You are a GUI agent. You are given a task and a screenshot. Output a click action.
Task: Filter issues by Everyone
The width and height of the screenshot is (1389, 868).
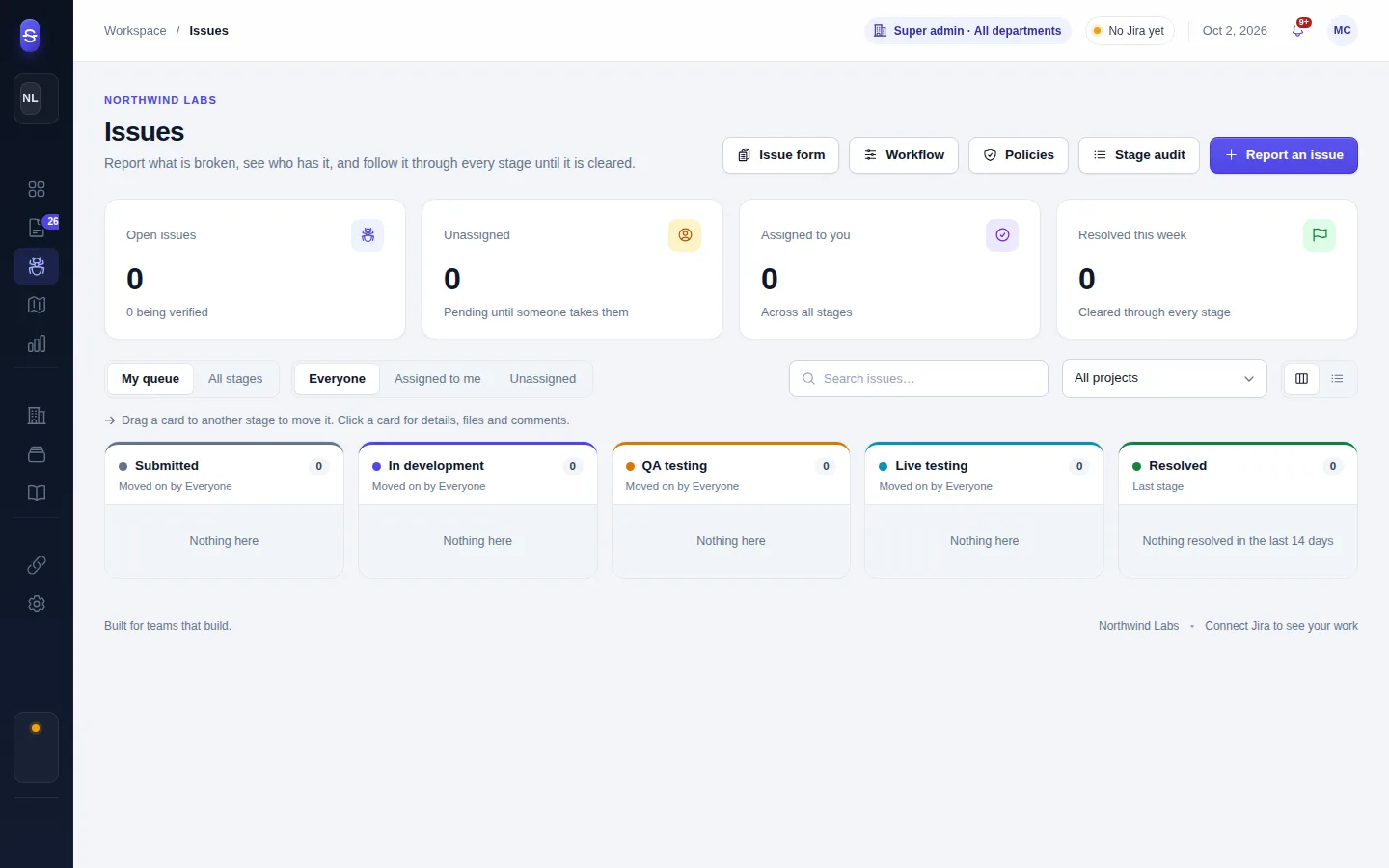pyautogui.click(x=337, y=379)
